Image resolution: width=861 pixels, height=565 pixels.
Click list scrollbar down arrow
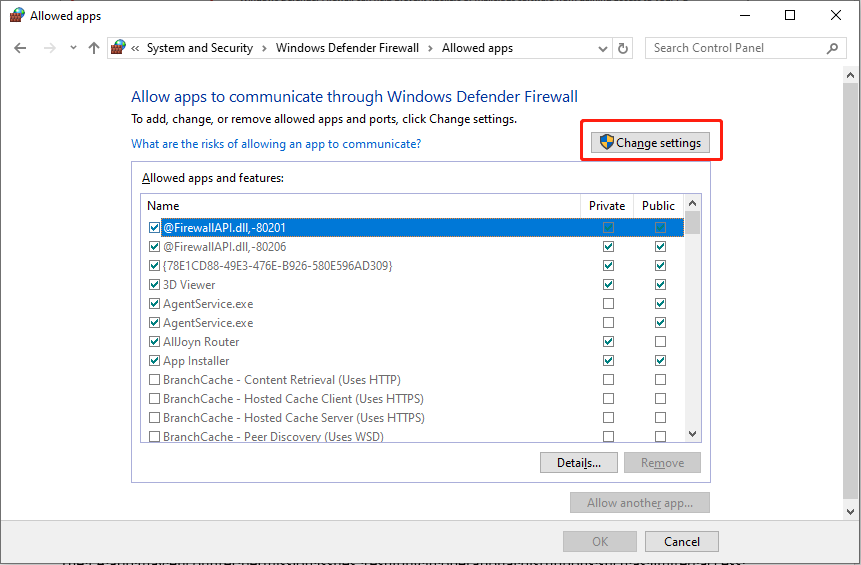point(692,434)
